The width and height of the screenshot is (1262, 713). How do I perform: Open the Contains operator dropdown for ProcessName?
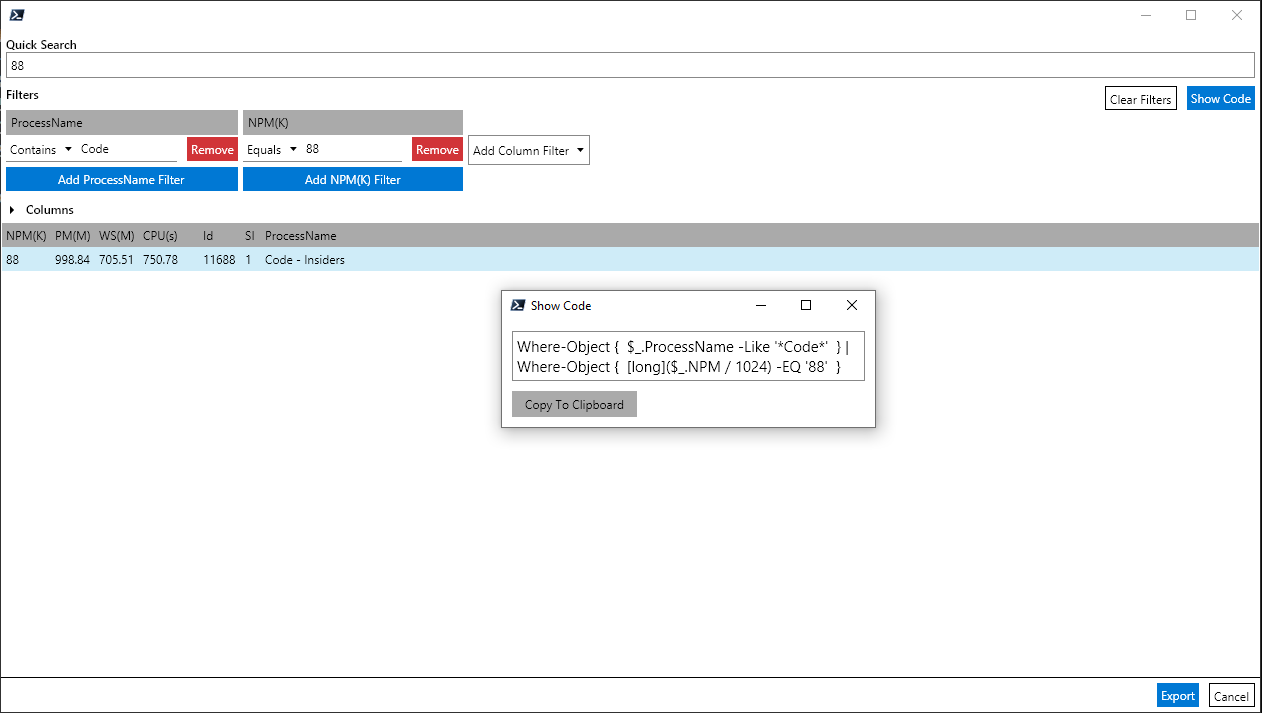point(41,150)
